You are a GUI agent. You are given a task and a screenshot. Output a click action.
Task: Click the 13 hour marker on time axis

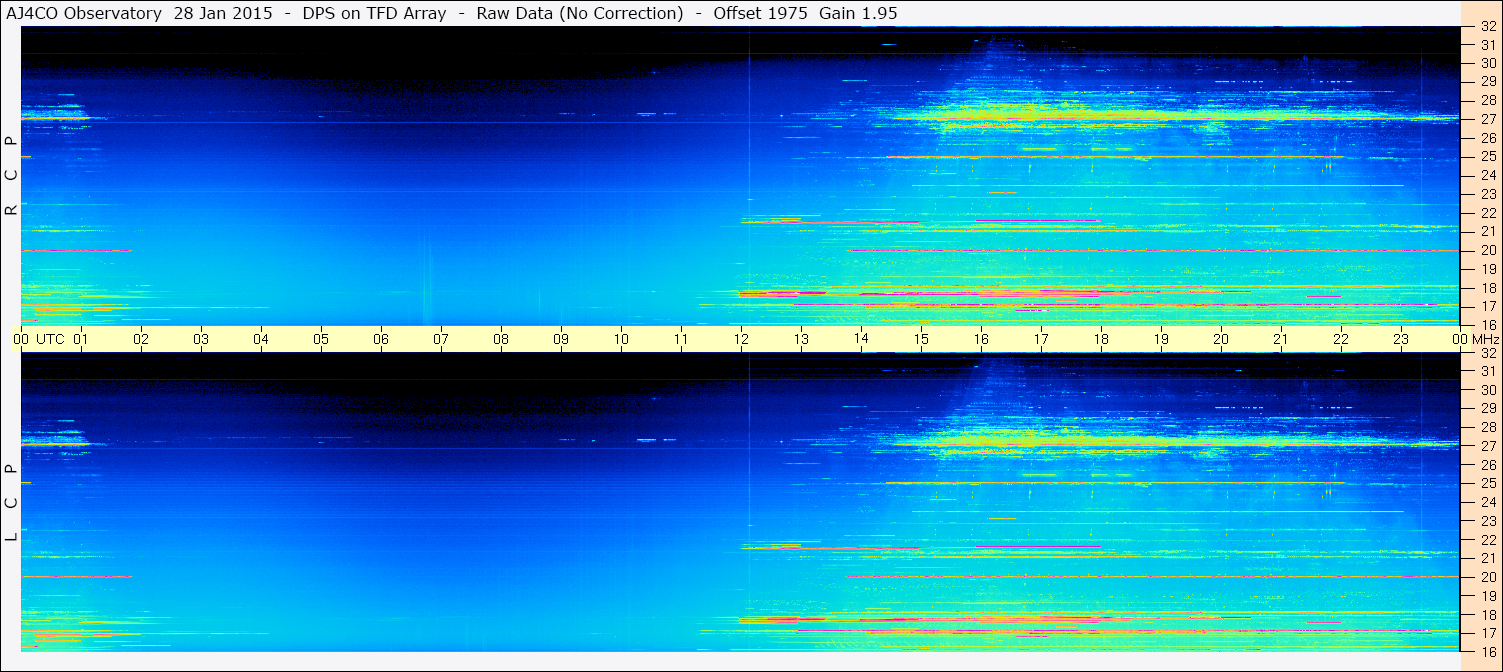tap(801, 339)
